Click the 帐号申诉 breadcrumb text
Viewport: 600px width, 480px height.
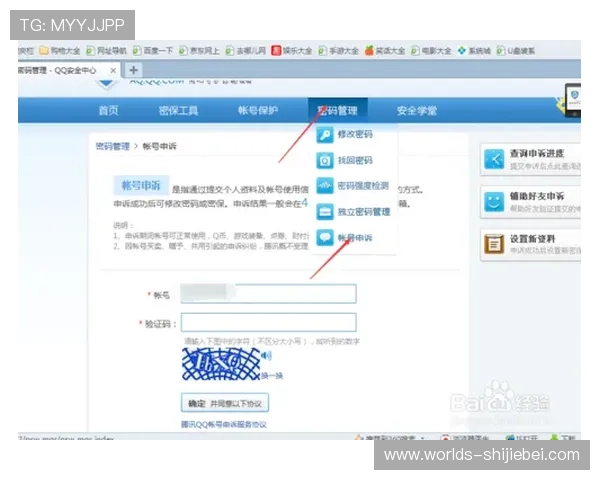click(x=160, y=146)
